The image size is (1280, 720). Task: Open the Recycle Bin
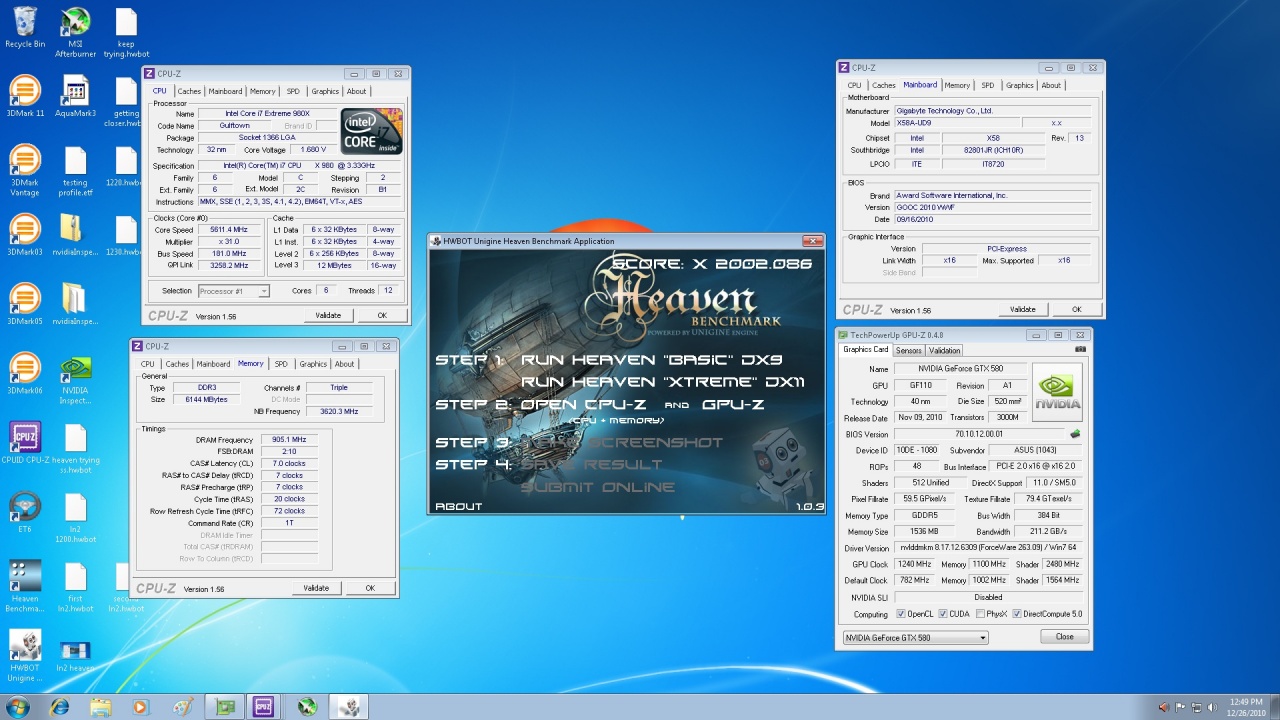(x=25, y=24)
